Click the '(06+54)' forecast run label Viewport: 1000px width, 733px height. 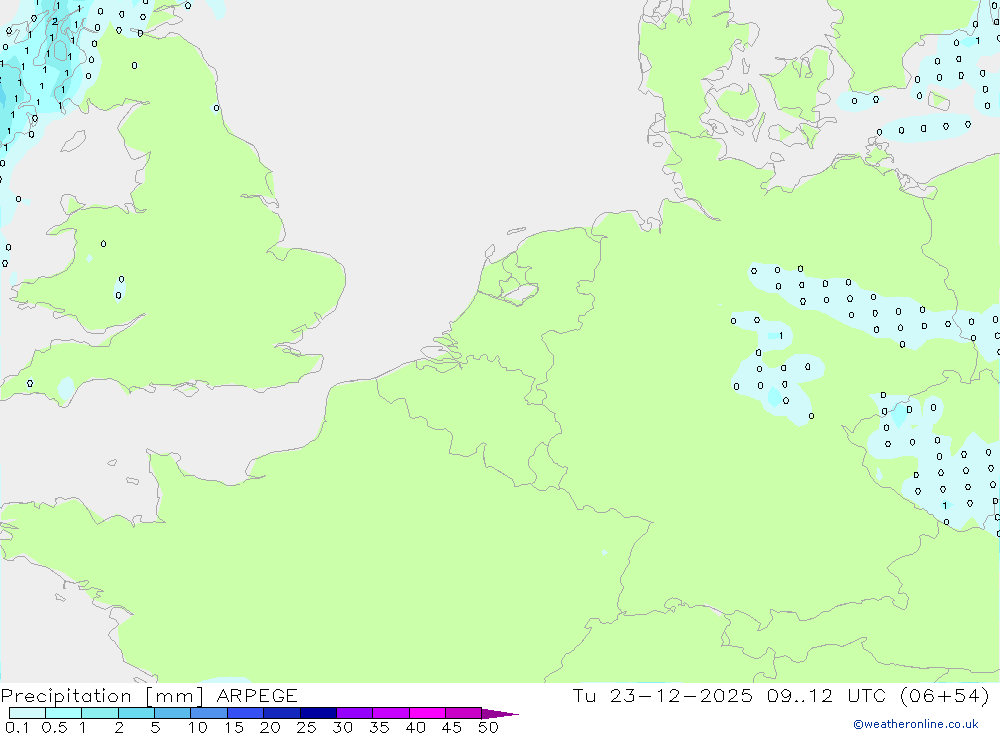click(x=945, y=695)
